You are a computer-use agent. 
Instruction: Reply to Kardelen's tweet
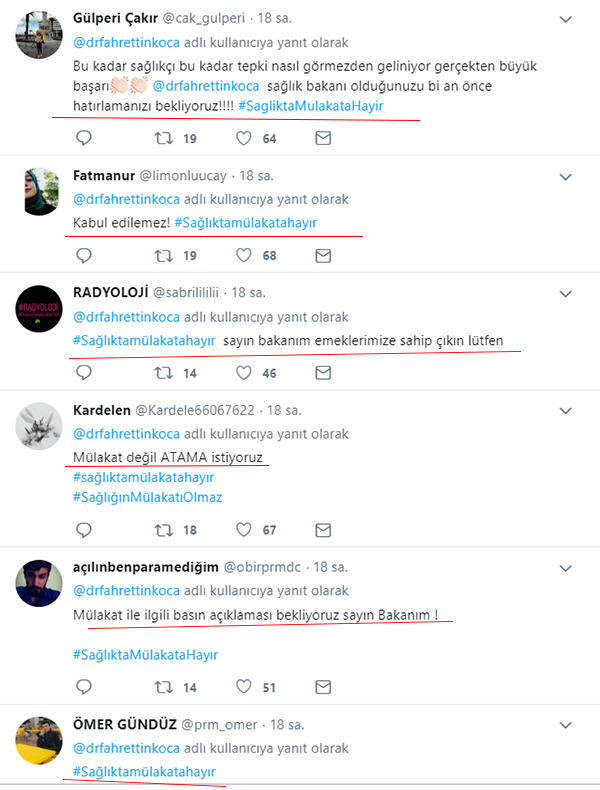84,530
